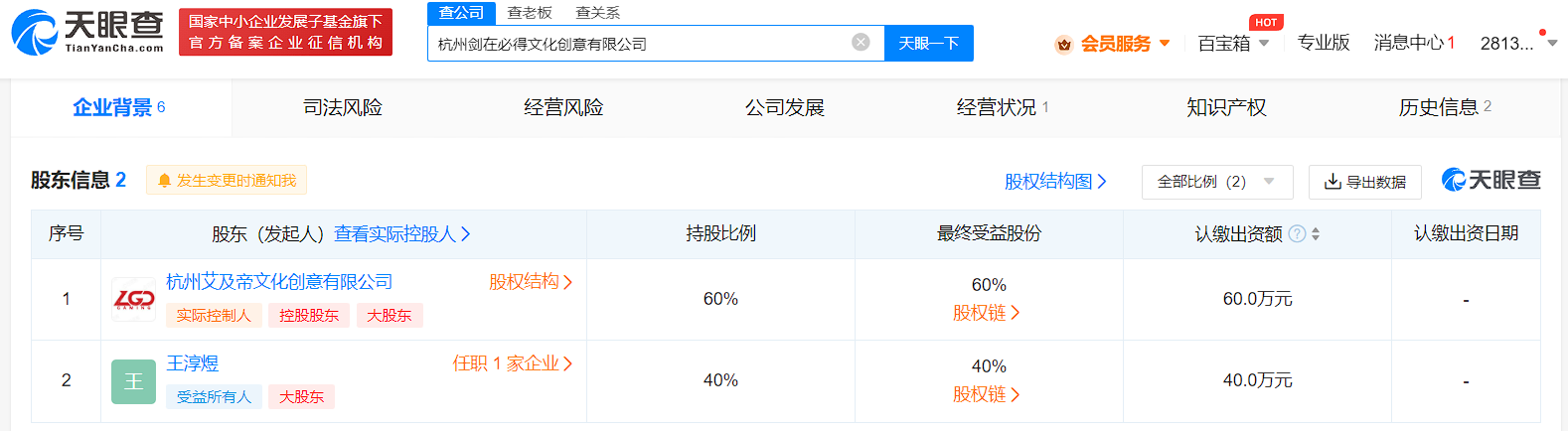
Task: Select the 经营风险 tab
Action: coord(563,107)
